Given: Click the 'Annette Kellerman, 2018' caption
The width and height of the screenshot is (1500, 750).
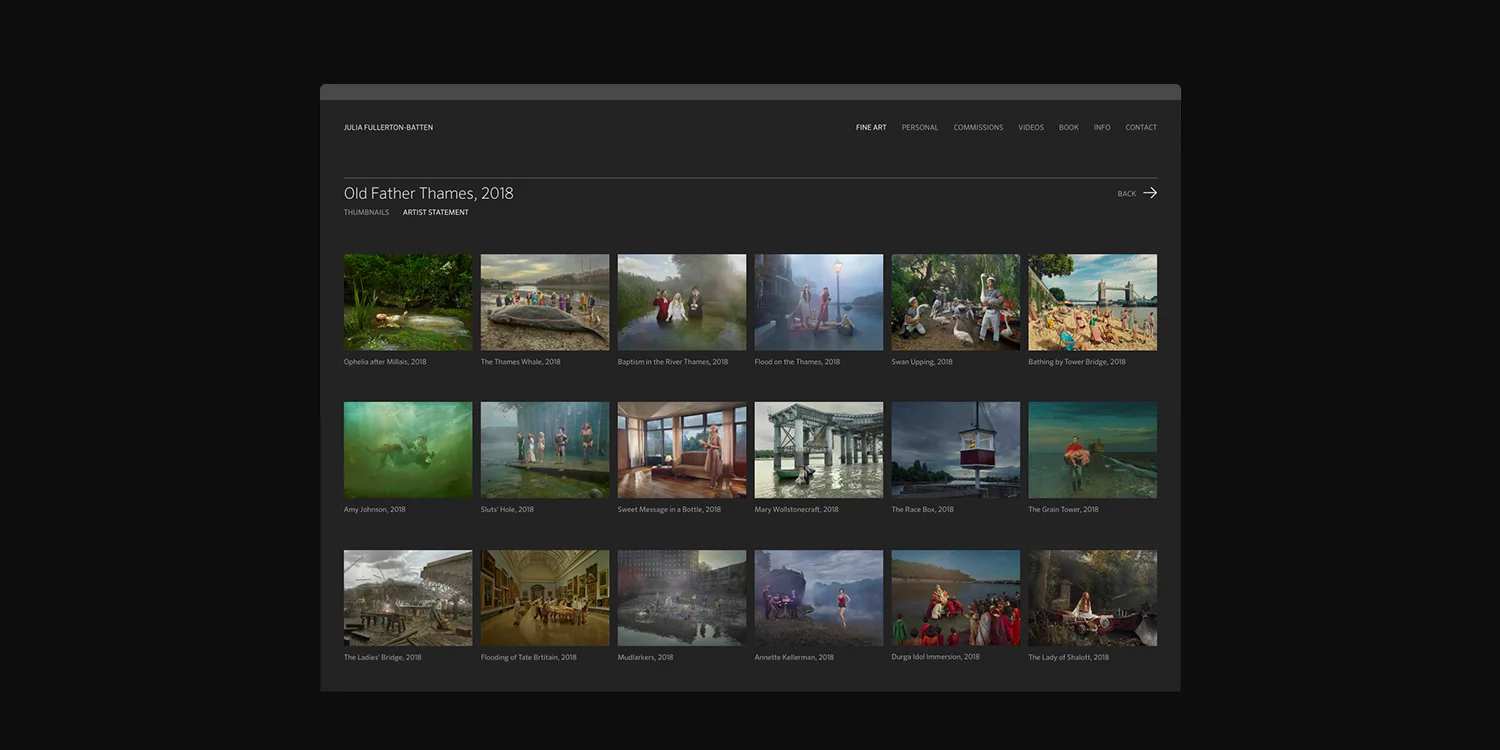Looking at the screenshot, I should (x=795, y=658).
